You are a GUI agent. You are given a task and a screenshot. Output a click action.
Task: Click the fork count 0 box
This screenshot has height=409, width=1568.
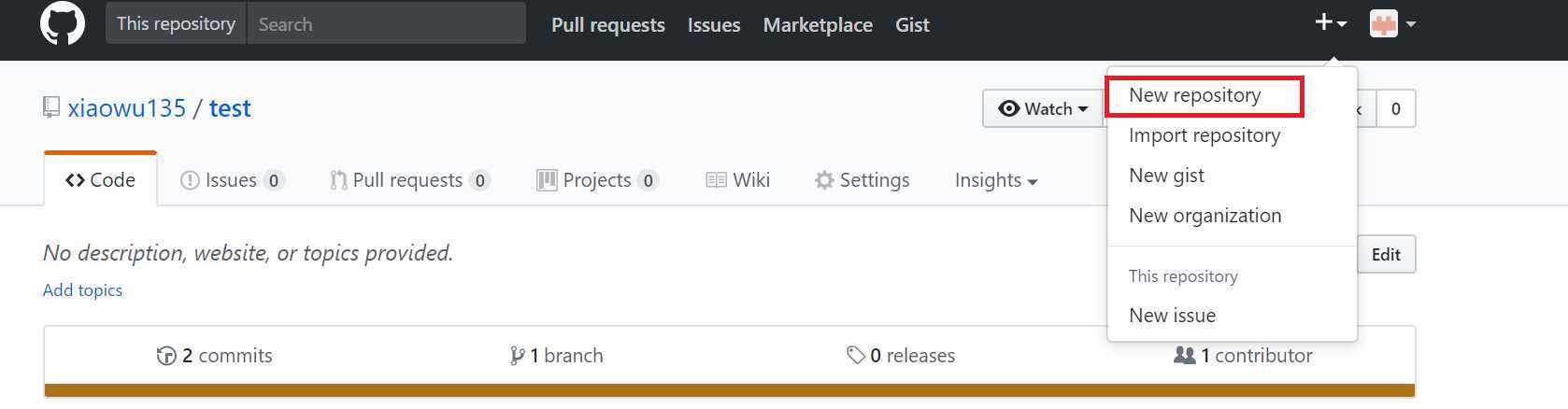click(1395, 108)
